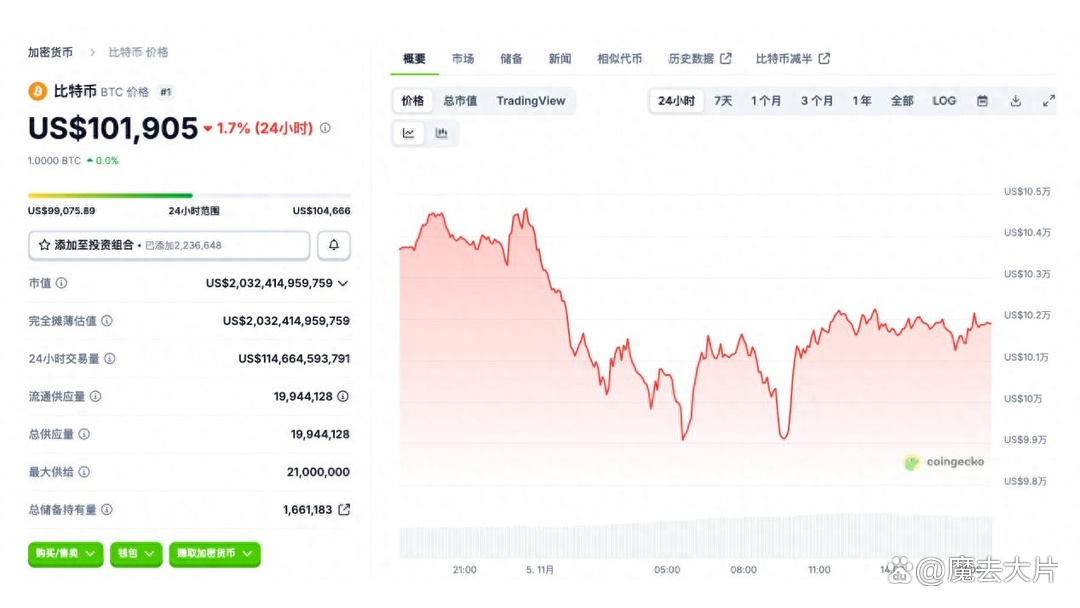Open the calendar date range picker on the chart
Screen dimensions: 1080x608
pos(982,100)
